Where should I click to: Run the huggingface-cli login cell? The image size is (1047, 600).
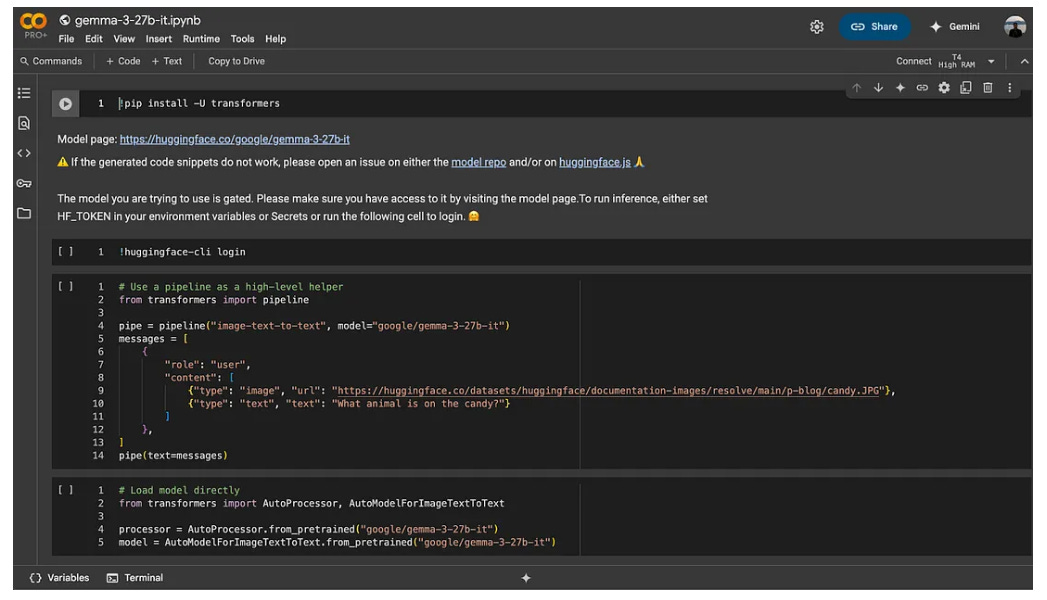click(x=65, y=252)
